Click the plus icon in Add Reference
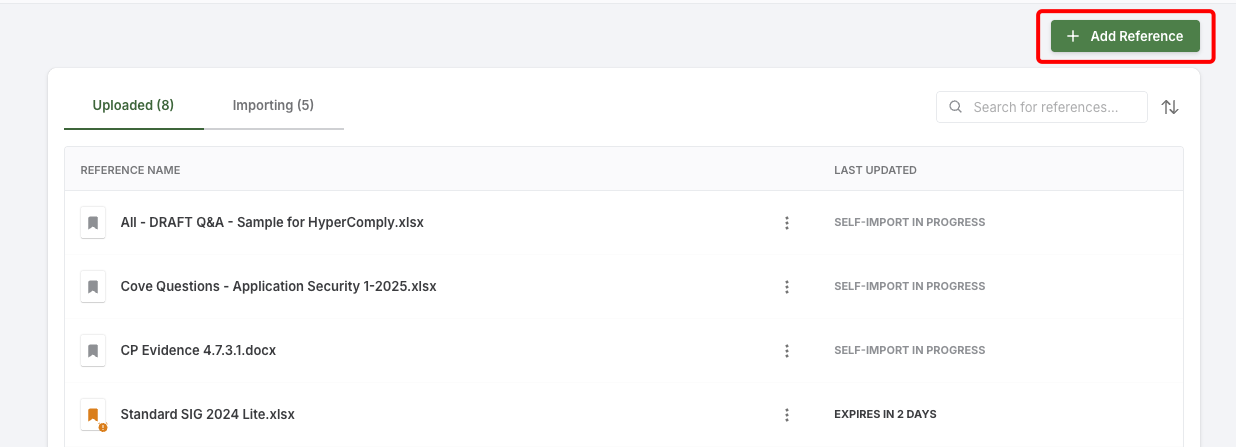The height and width of the screenshot is (447, 1236). [1073, 36]
